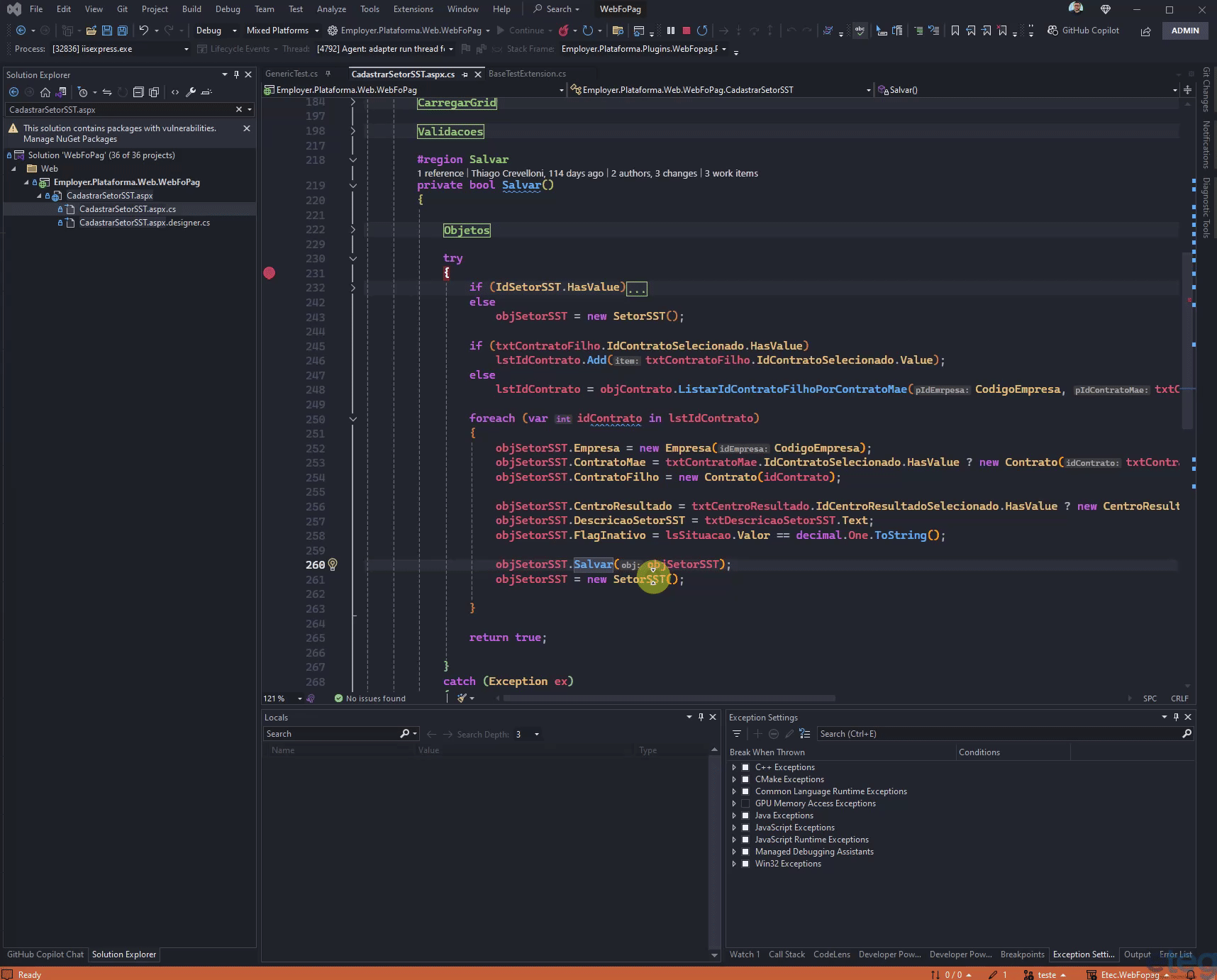Navigate back in Solution Explorer
1217x980 pixels.
tap(13, 92)
